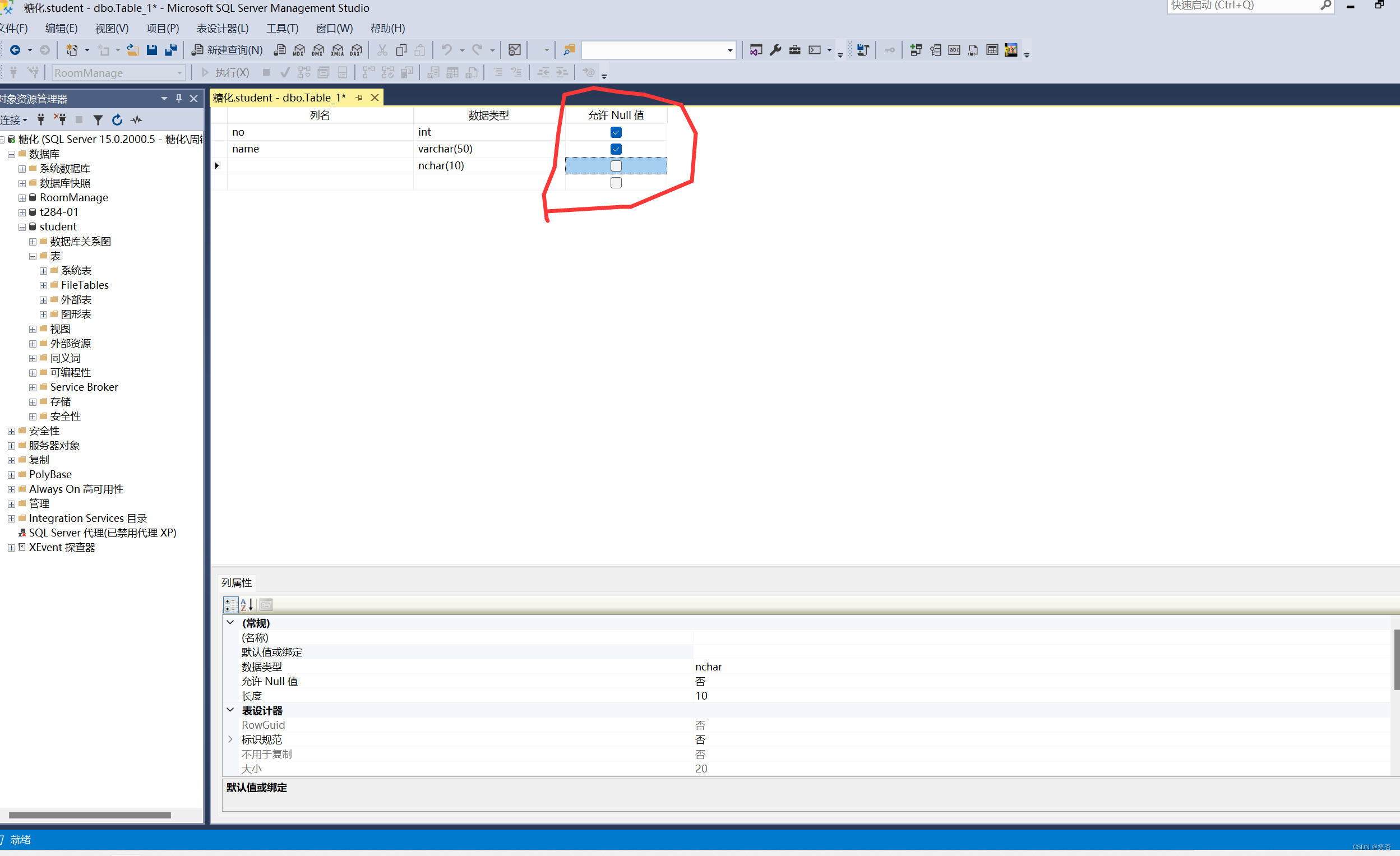Click the 新建查询(N) button
1400x856 pixels.
225,50
